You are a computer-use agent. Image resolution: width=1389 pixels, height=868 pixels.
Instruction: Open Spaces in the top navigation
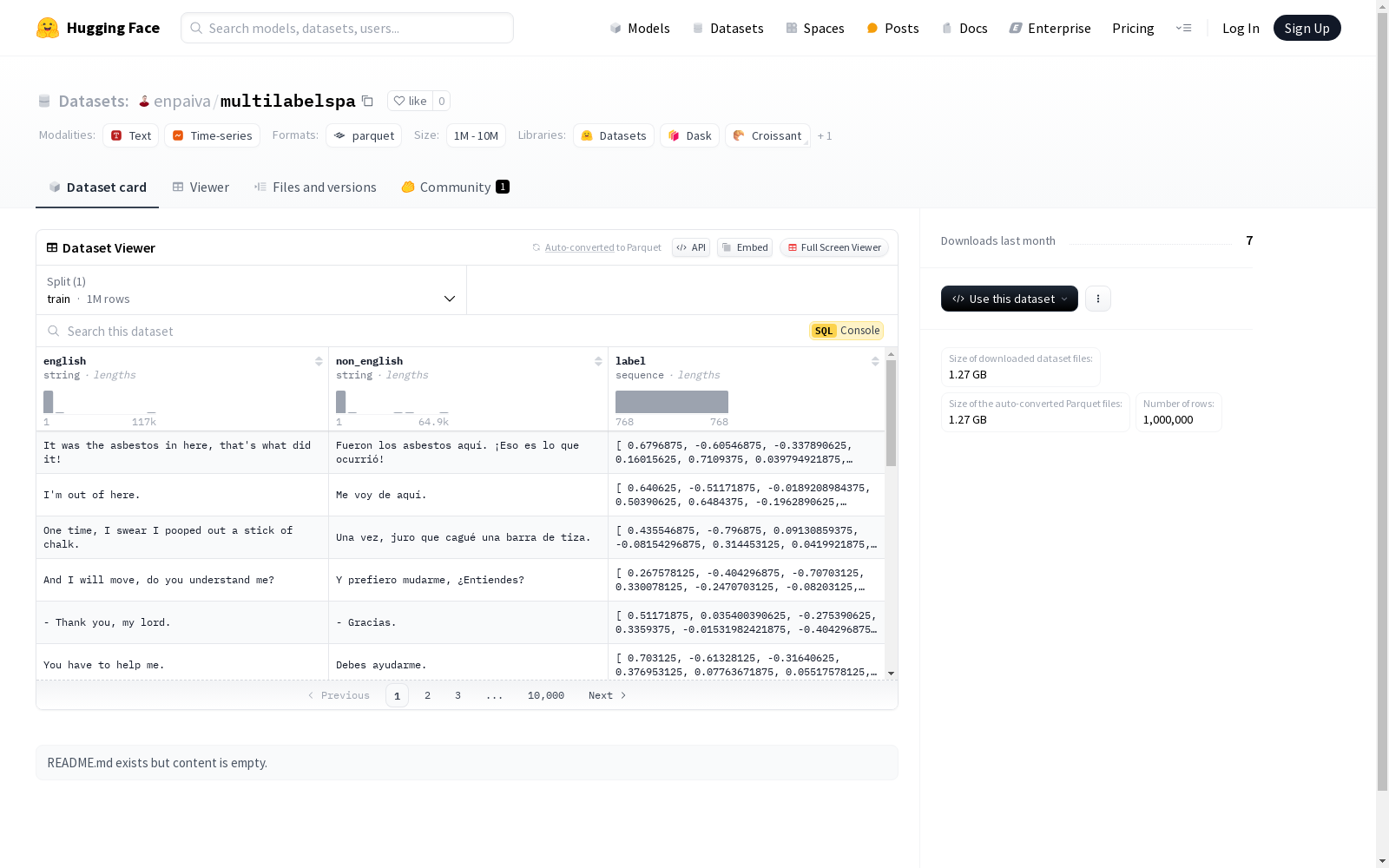point(814,28)
